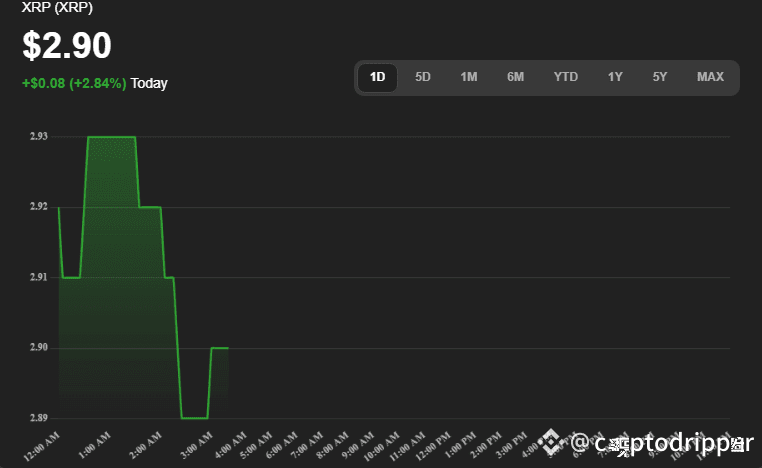
Task: Click the 2.93 y-axis label
Action: click(x=39, y=137)
